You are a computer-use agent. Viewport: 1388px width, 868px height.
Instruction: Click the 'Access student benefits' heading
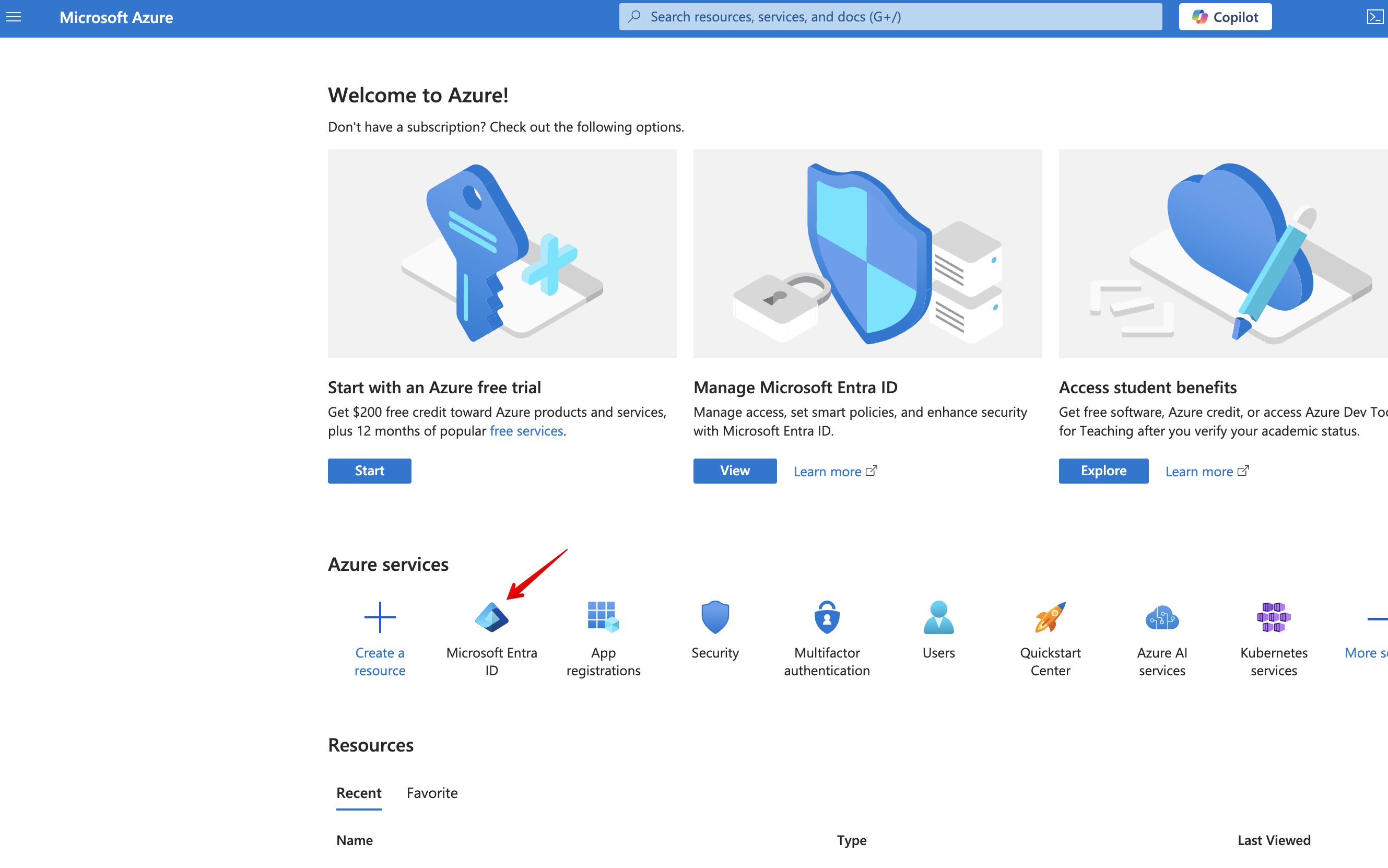tap(1147, 388)
